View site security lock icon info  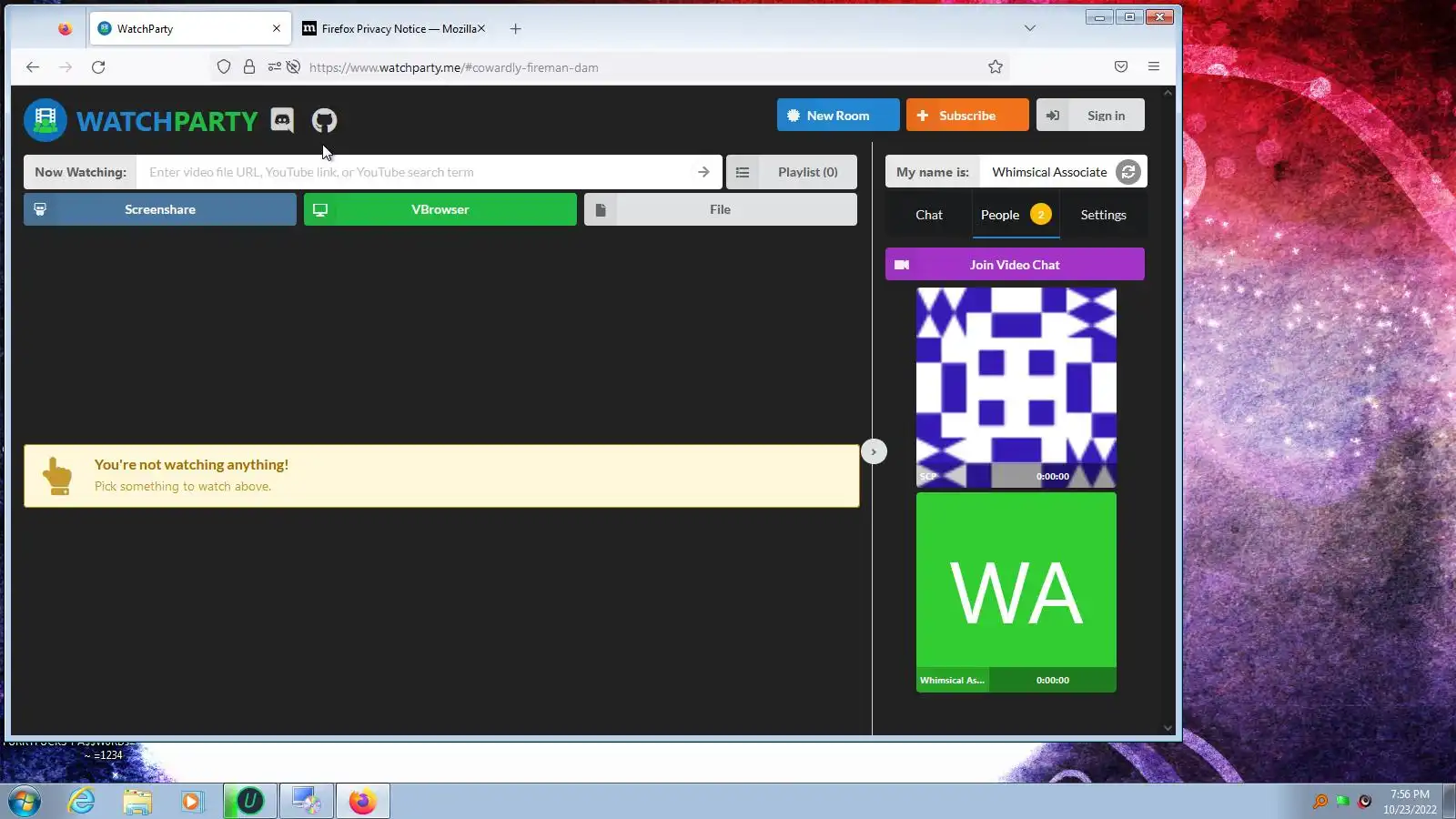[249, 67]
